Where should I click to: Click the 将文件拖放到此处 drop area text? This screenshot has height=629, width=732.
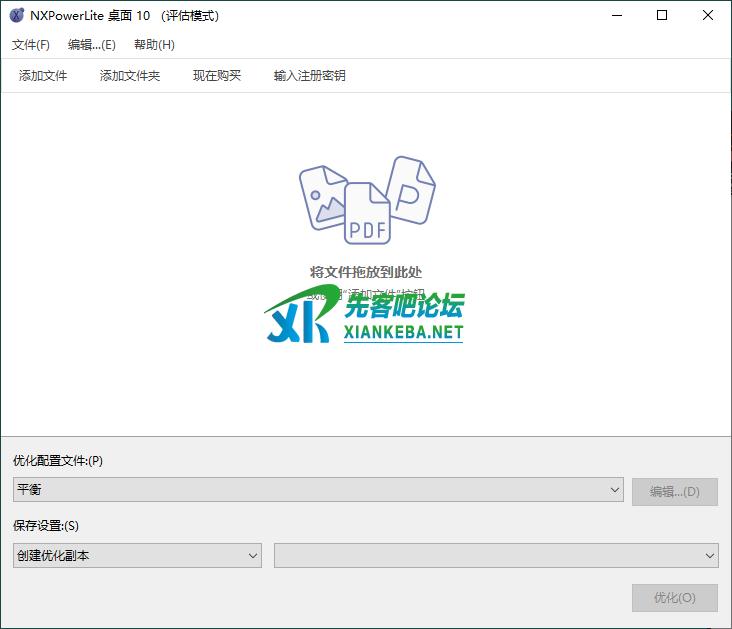[366, 272]
